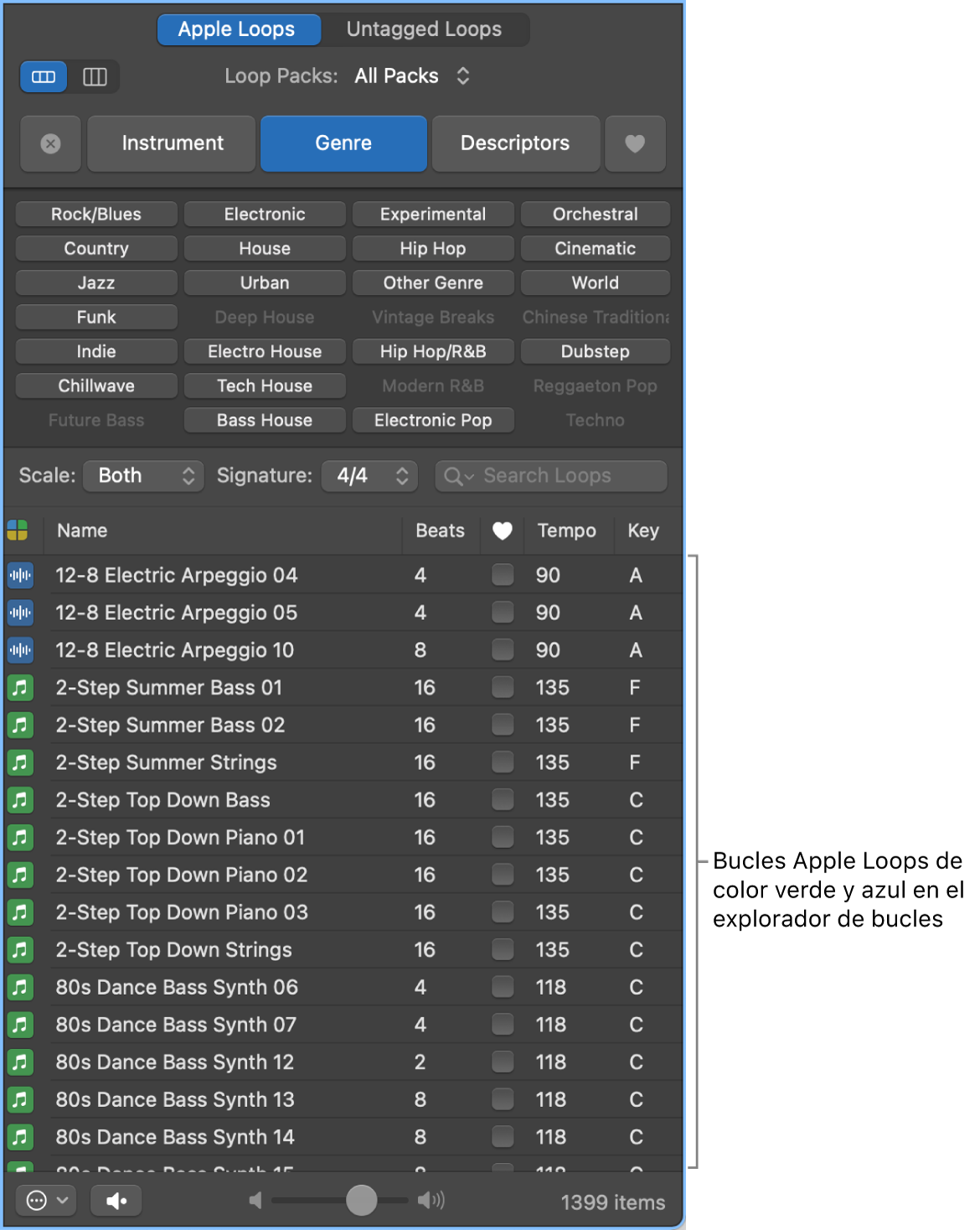
Task: Open the Loop Packs All Packs popup
Action: [411, 76]
